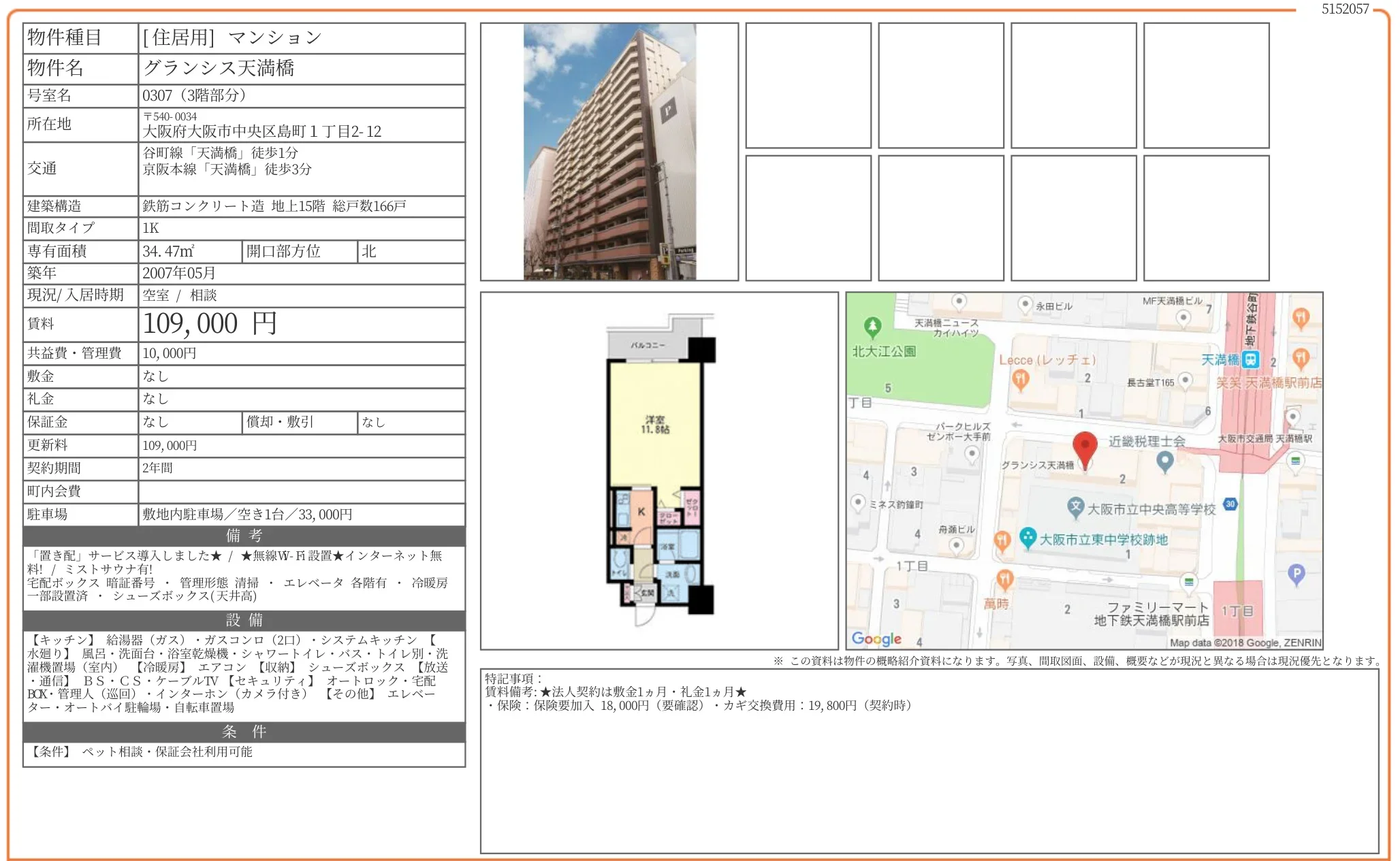This screenshot has width=1400, height=861.
Task: Click the school icon for 大阪市立中央高等学校
Action: 1075,506
